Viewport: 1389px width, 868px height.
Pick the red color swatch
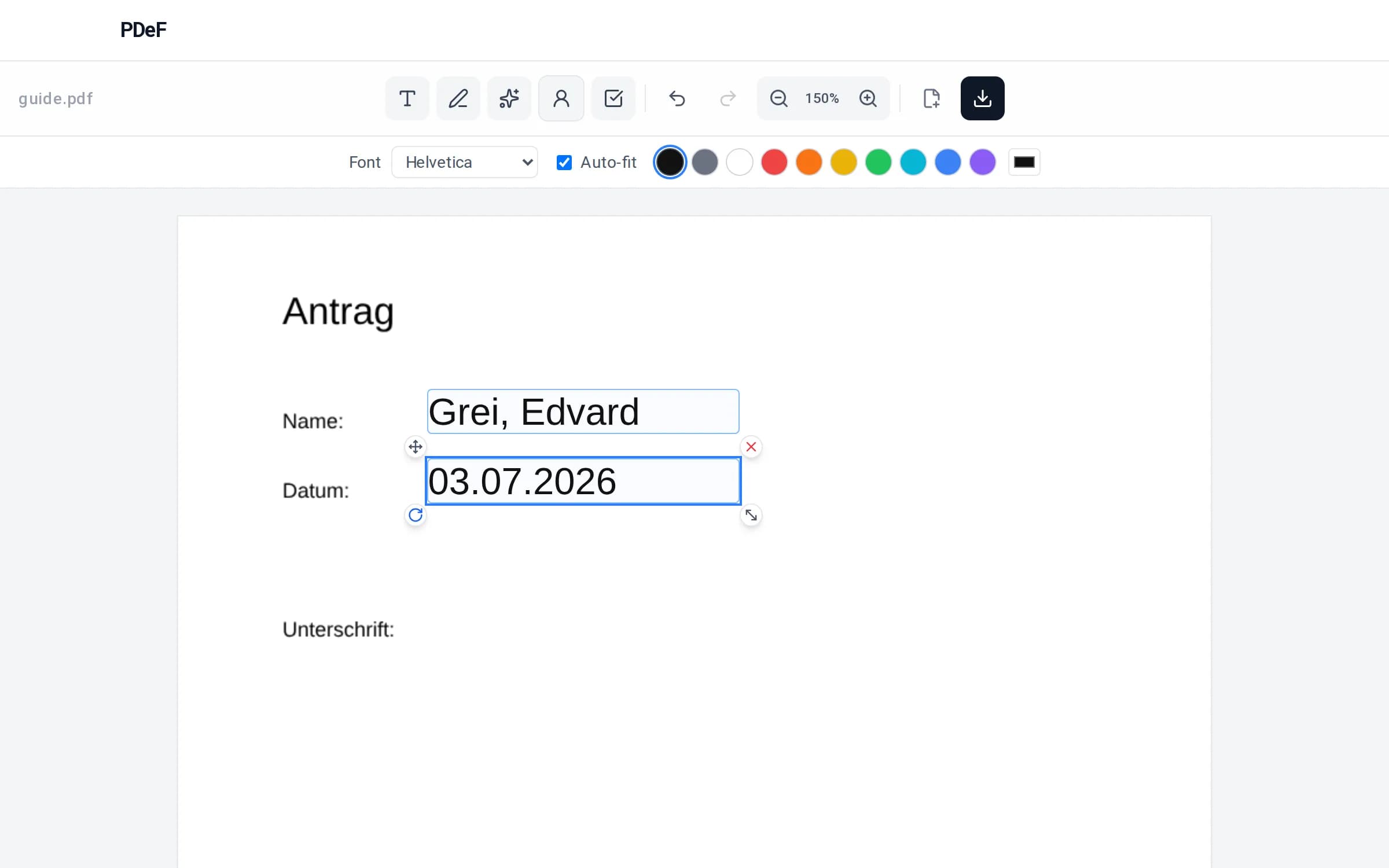point(774,162)
